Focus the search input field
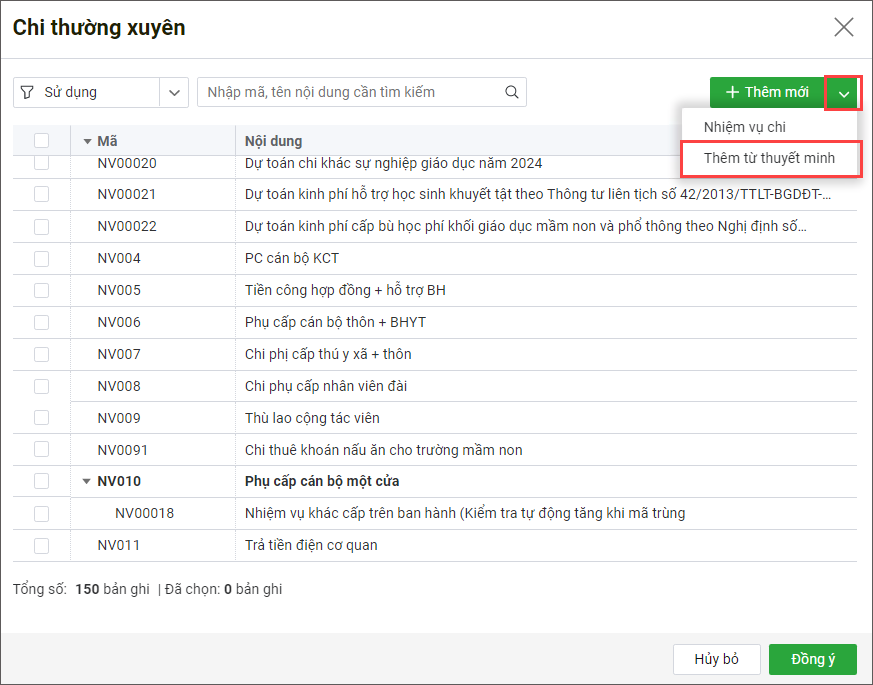The image size is (873, 685). 350,92
